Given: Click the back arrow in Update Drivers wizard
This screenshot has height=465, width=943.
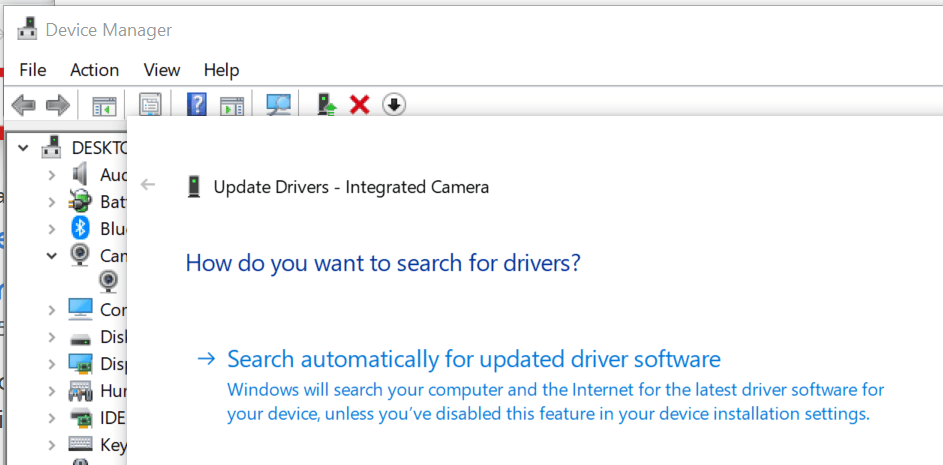Looking at the screenshot, I should [149, 185].
